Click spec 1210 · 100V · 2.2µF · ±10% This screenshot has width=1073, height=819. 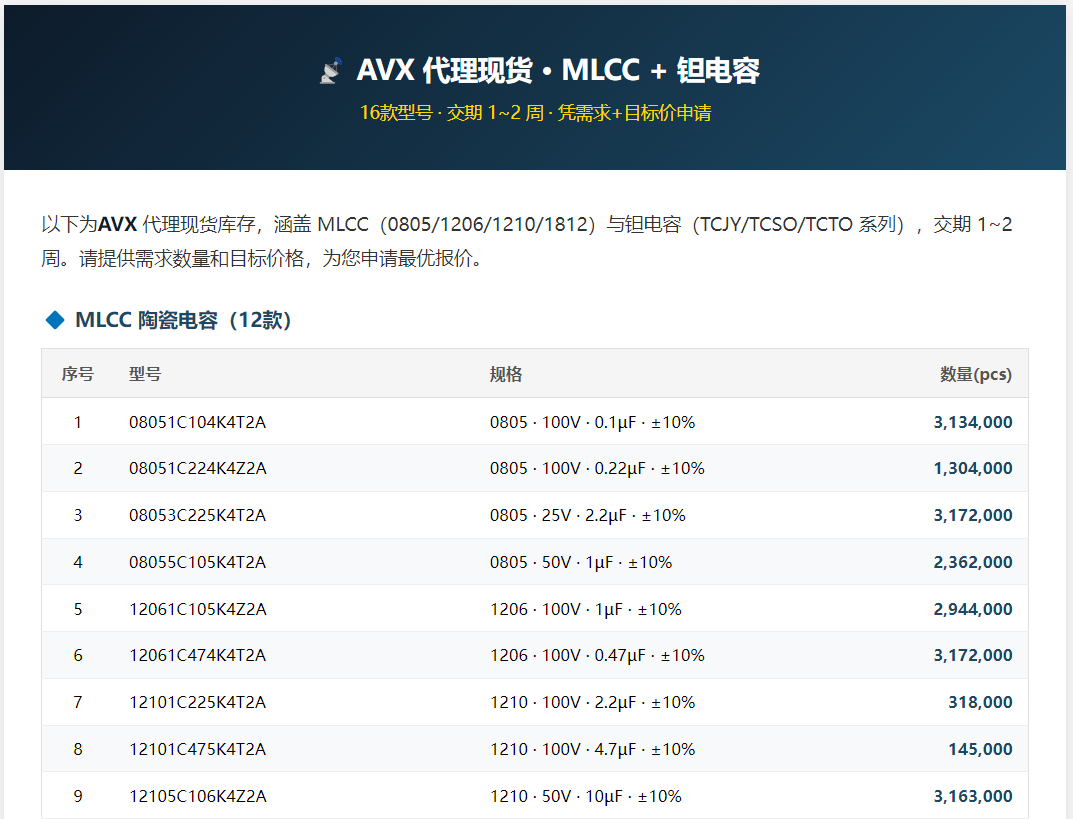[593, 702]
